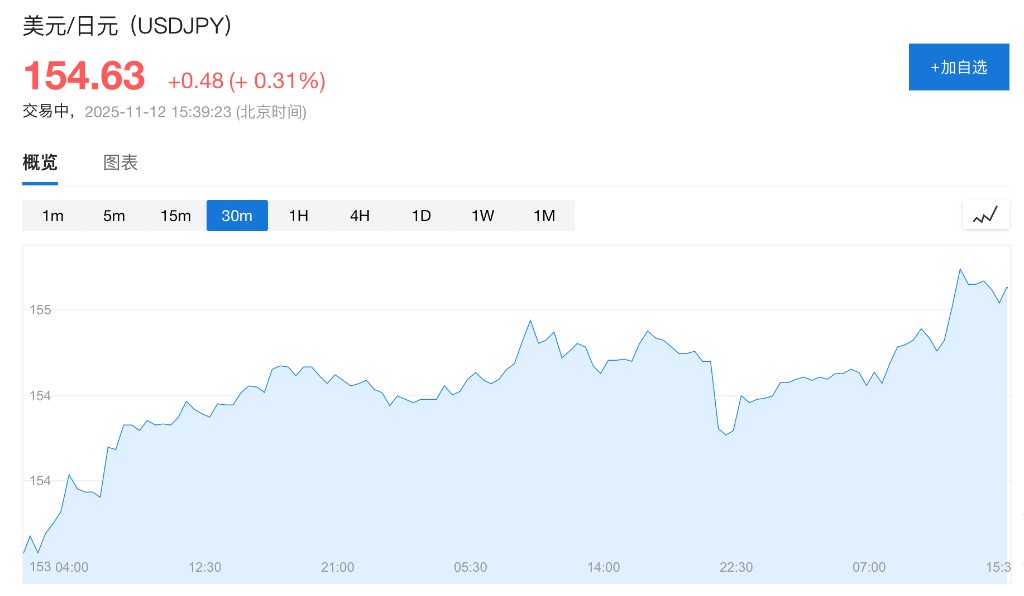1024x596 pixels.
Task: Switch to the 图表 tab
Action: pyautogui.click(x=121, y=163)
